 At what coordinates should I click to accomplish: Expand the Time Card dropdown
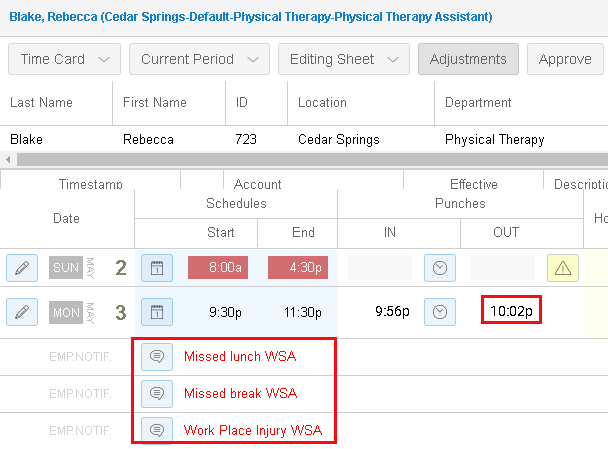(64, 59)
